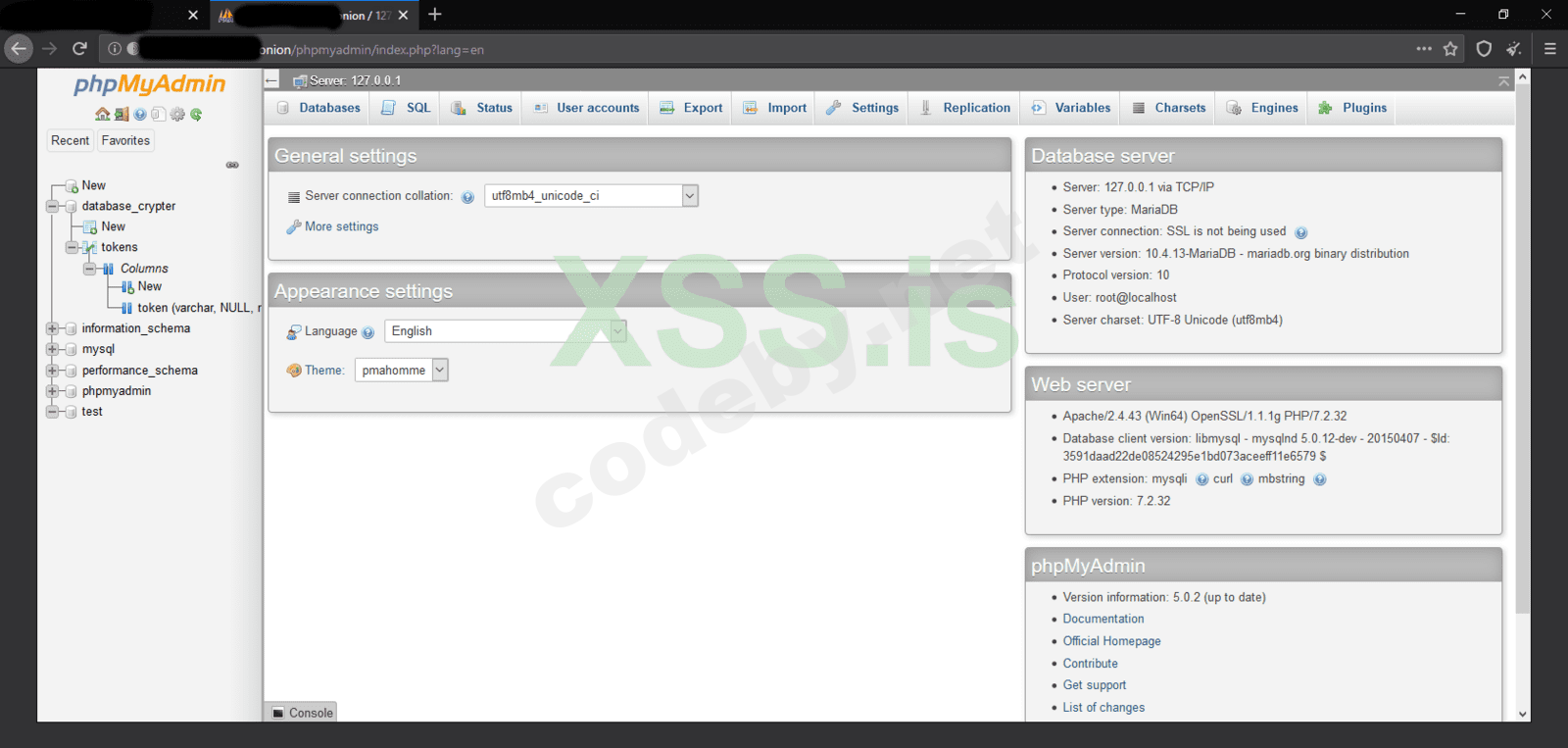Click the link with main panel chain icon
Image resolution: width=1568 pixels, height=748 pixels.
[x=232, y=165]
